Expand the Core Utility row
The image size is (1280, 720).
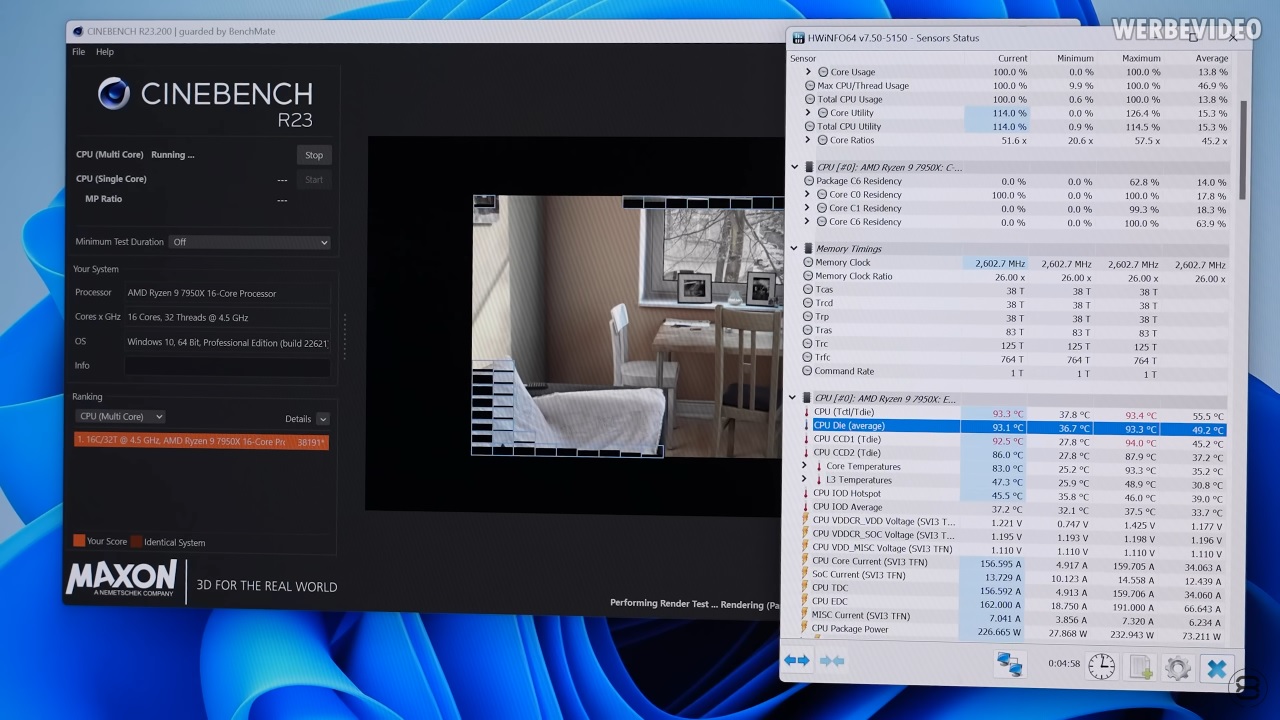808,113
